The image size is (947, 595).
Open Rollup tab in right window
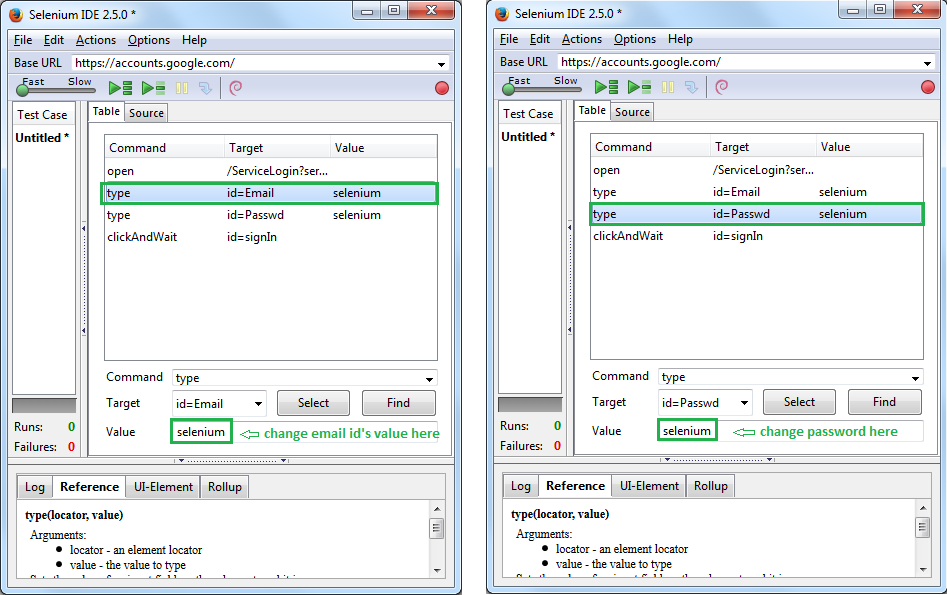pyautogui.click(x=711, y=486)
